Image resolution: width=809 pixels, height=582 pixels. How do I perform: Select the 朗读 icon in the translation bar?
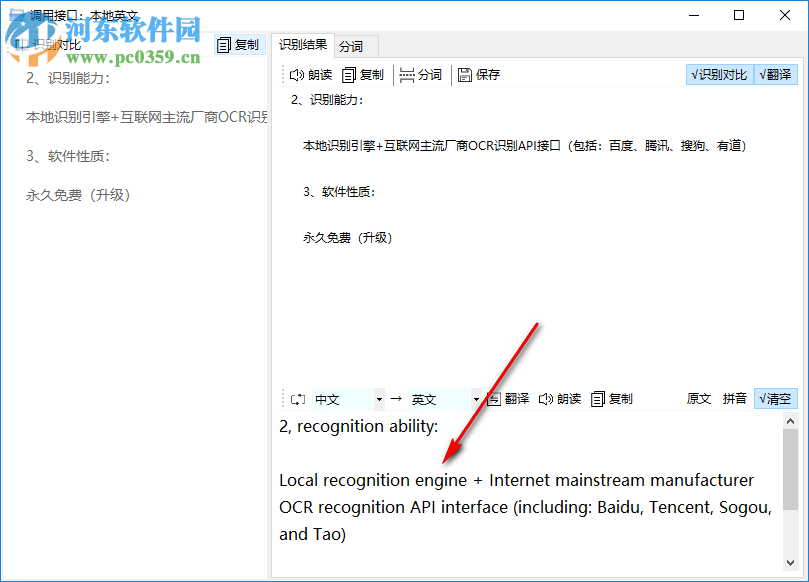(x=558, y=398)
